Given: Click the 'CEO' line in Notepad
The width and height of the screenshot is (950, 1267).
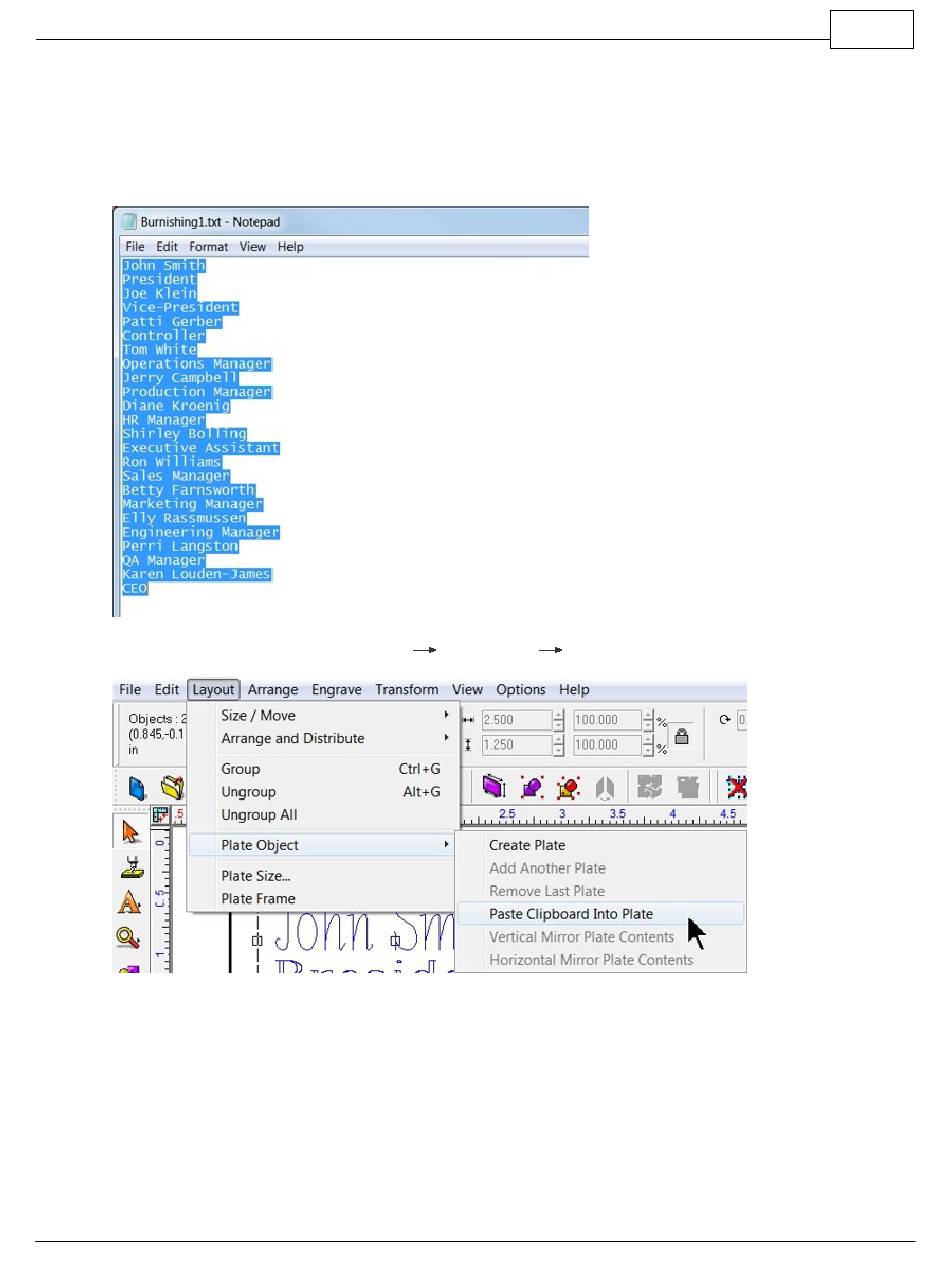Looking at the screenshot, I should coord(135,588).
